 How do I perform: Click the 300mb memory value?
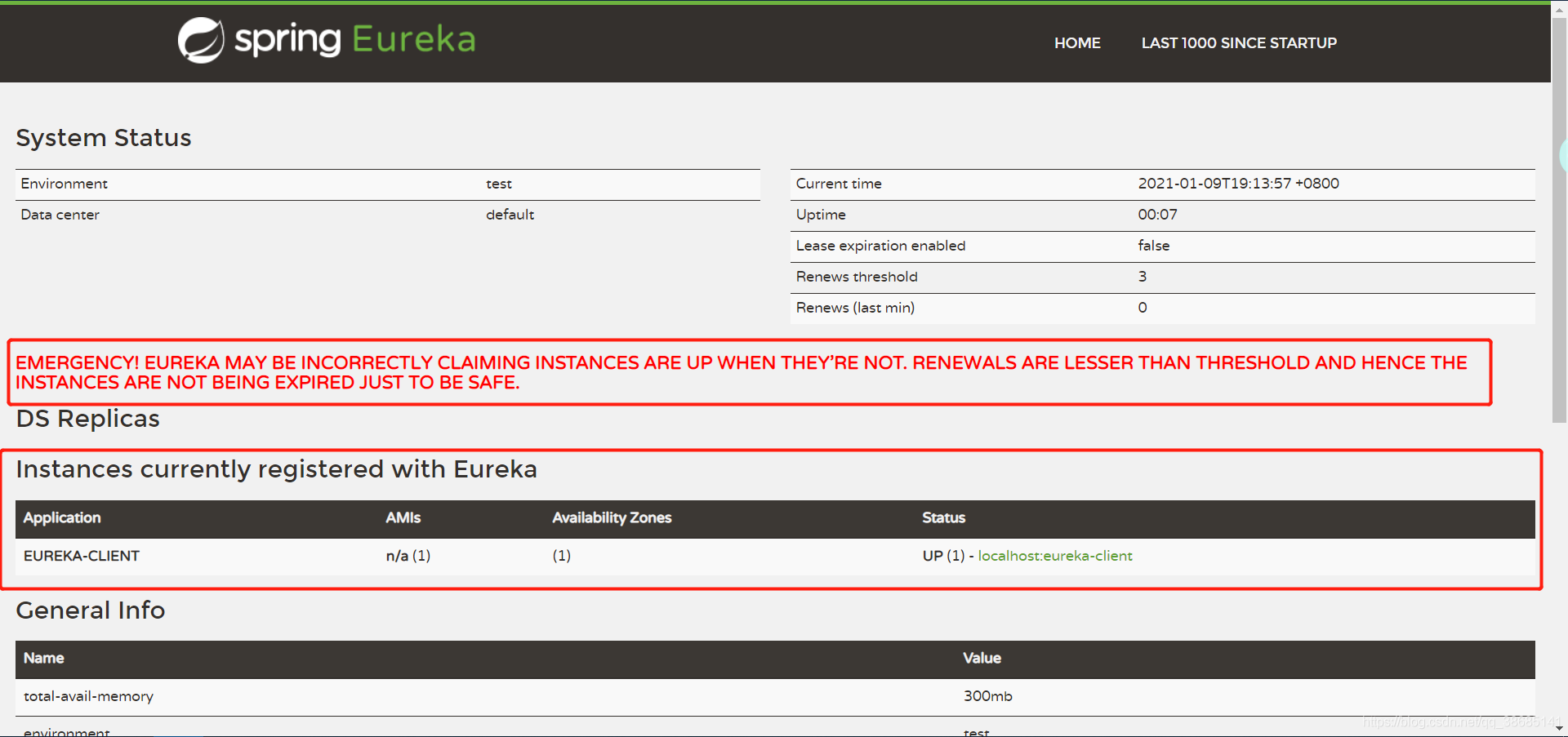click(x=987, y=696)
